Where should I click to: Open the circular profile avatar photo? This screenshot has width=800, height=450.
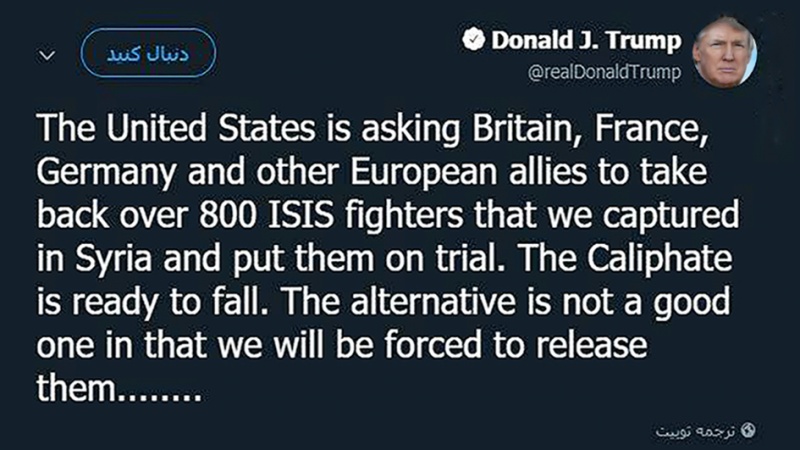[724, 53]
